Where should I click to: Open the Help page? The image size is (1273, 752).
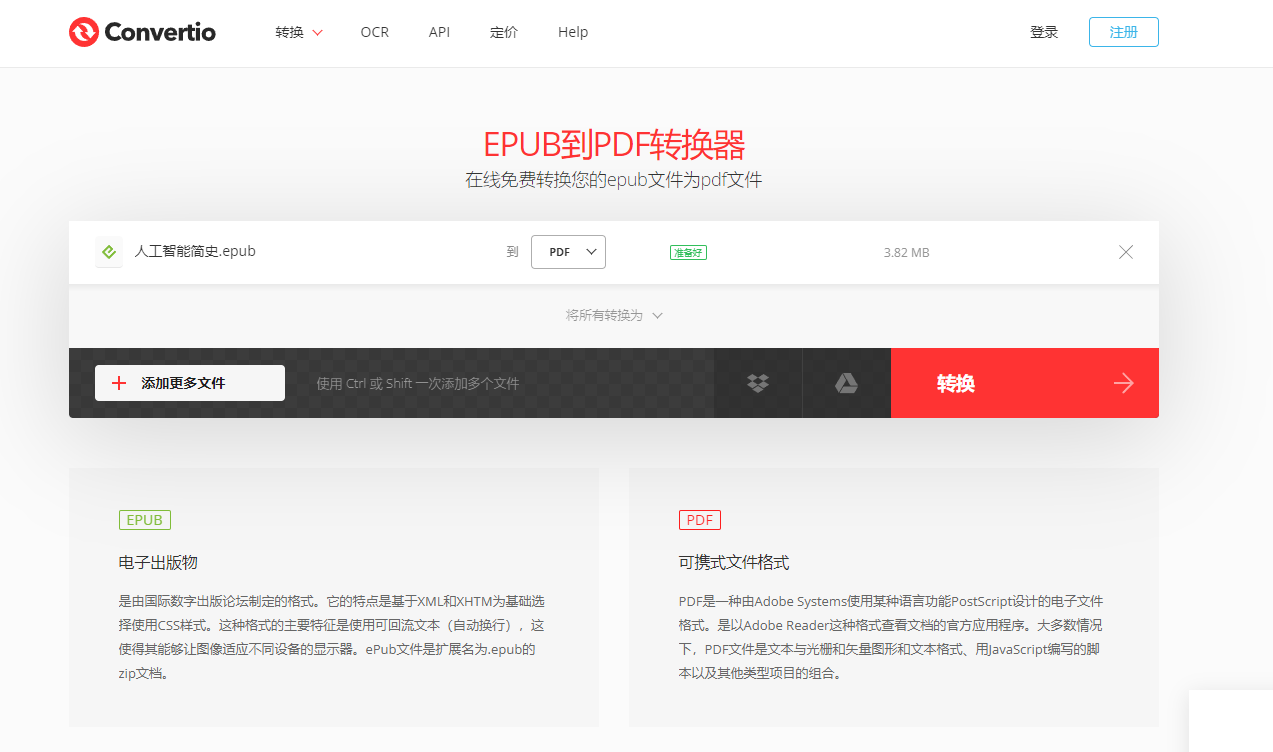(573, 32)
